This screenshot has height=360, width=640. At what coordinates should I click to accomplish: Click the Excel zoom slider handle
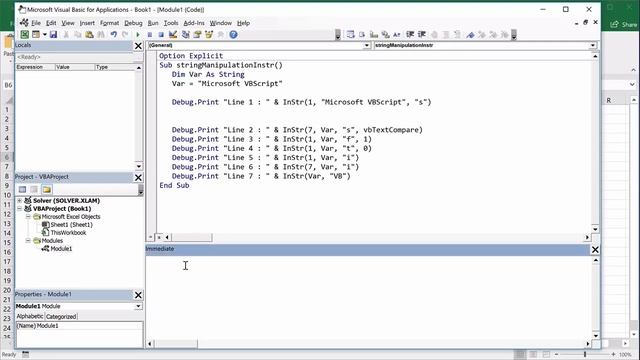tap(585, 354)
